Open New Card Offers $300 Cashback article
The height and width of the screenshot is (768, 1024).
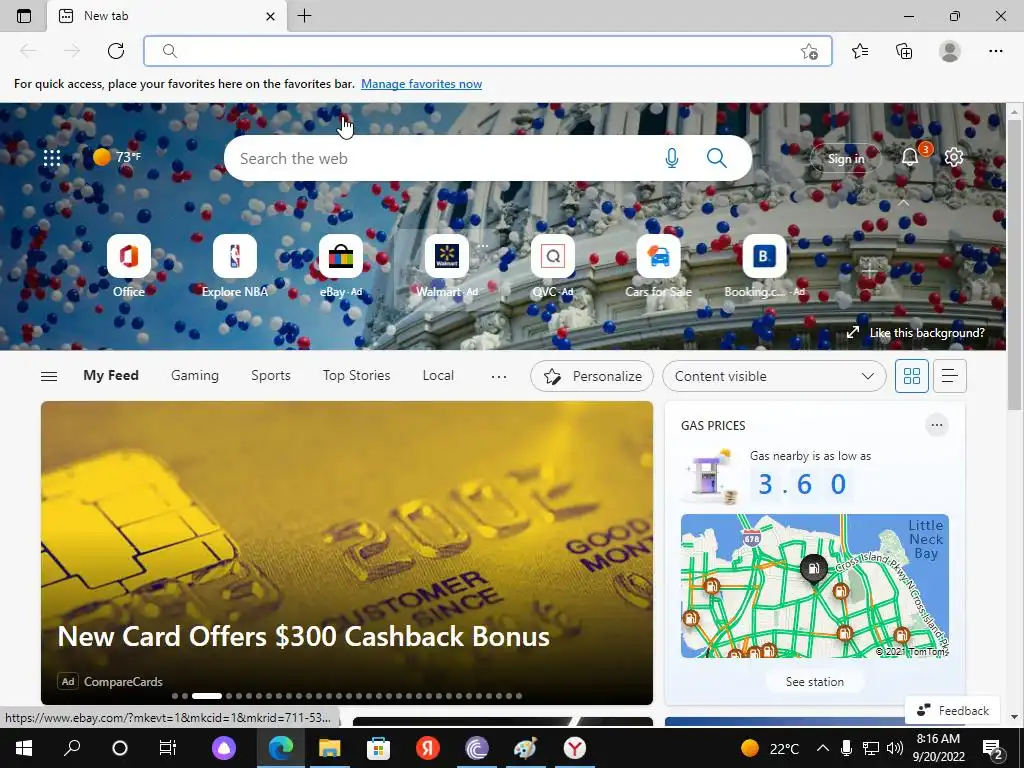(x=347, y=552)
